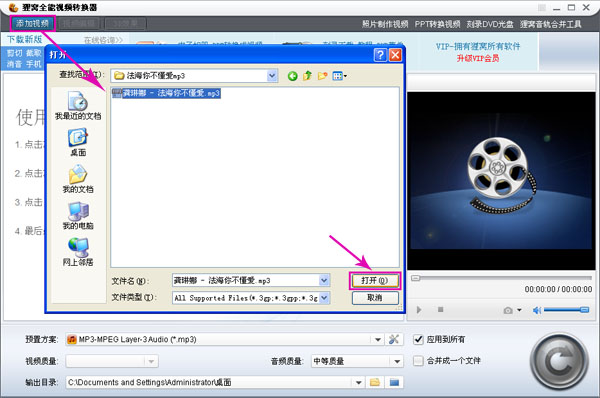Open 网上邻居 network shortcut
The width and height of the screenshot is (600, 398).
point(78,251)
